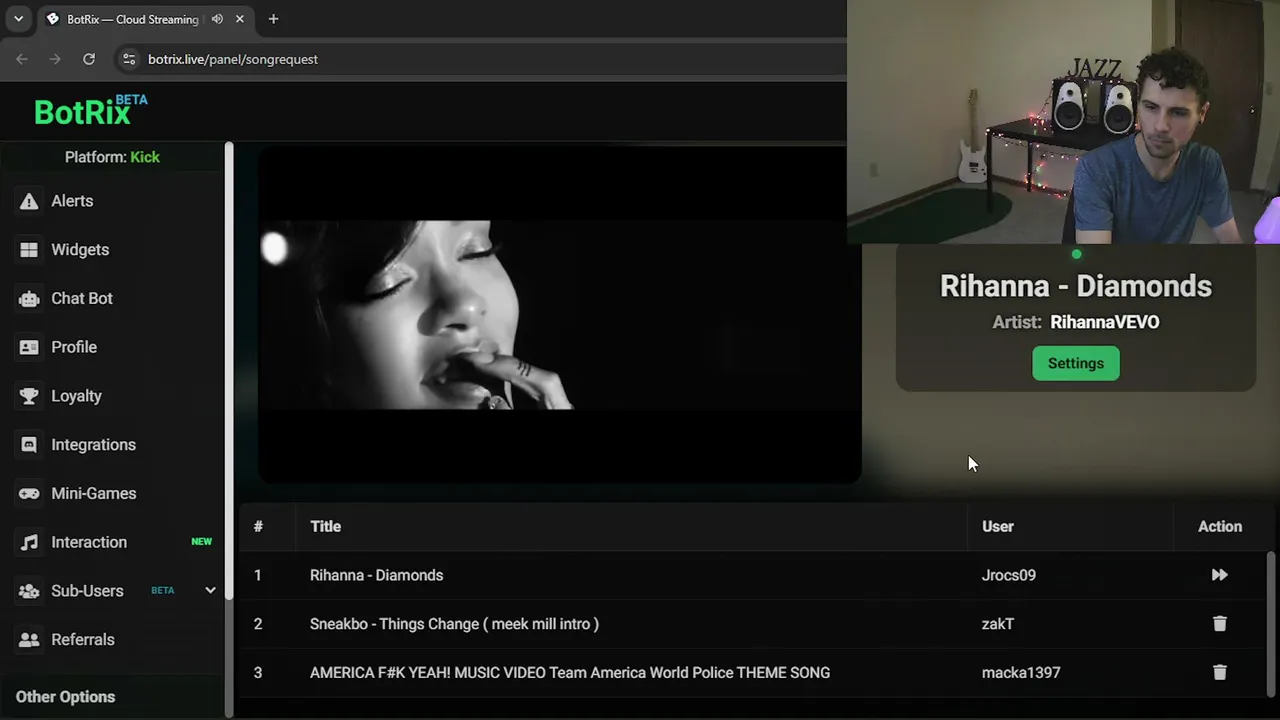The height and width of the screenshot is (720, 1280).
Task: Click the Rihanna - Diamonds now-playing heading
Action: 1076,286
